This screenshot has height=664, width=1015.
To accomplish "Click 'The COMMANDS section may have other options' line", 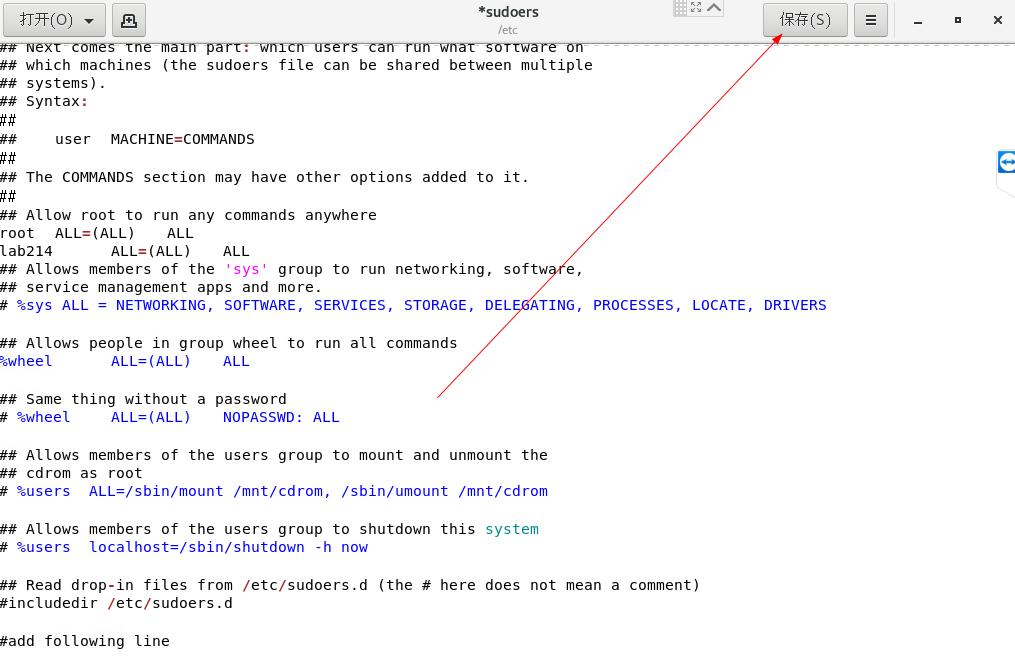I will 265,177.
